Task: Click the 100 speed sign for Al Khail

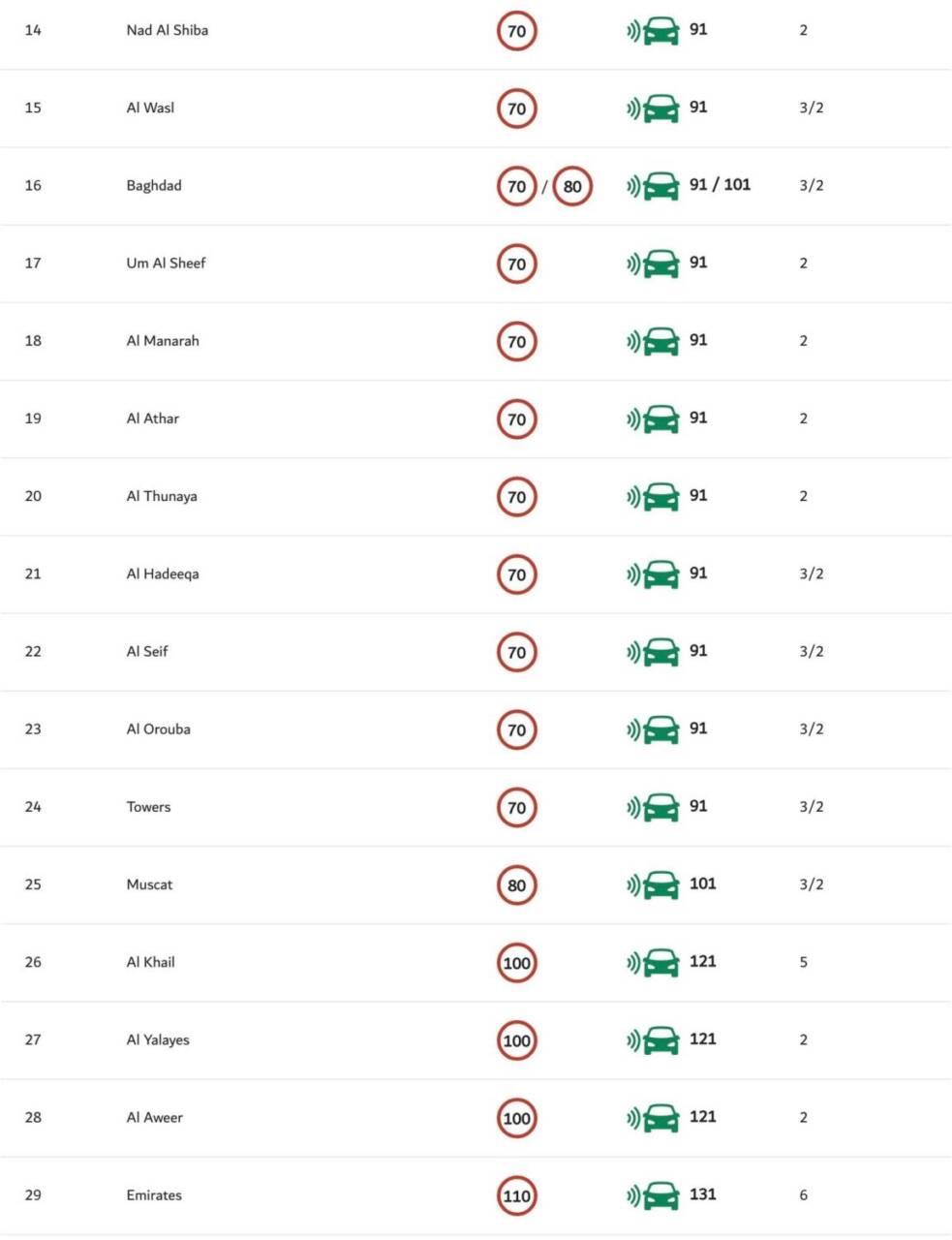Action: tap(517, 962)
